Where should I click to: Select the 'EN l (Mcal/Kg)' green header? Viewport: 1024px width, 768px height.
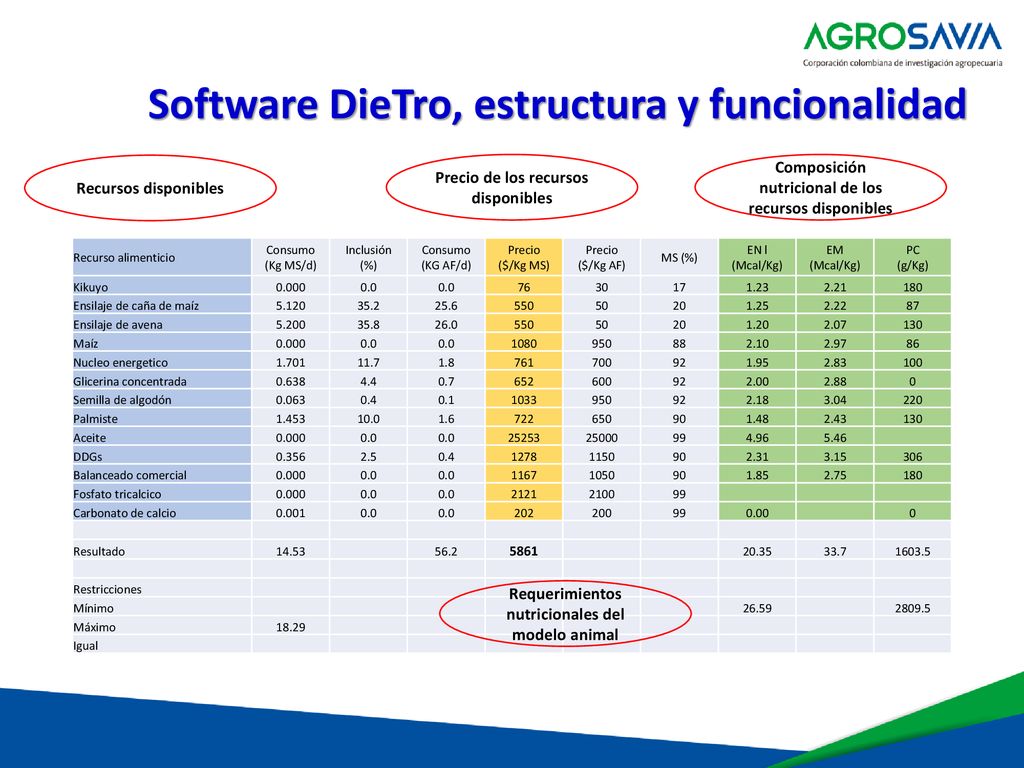click(x=757, y=257)
